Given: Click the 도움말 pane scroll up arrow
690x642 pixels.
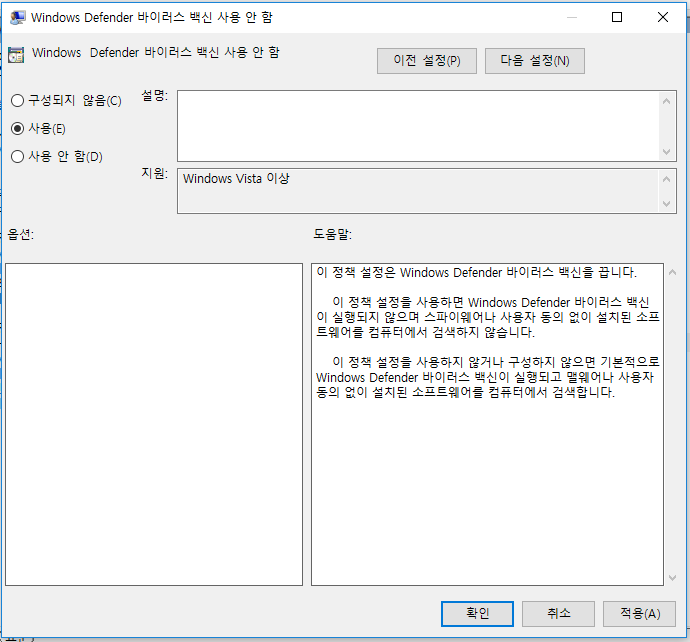Looking at the screenshot, I should tap(672, 272).
